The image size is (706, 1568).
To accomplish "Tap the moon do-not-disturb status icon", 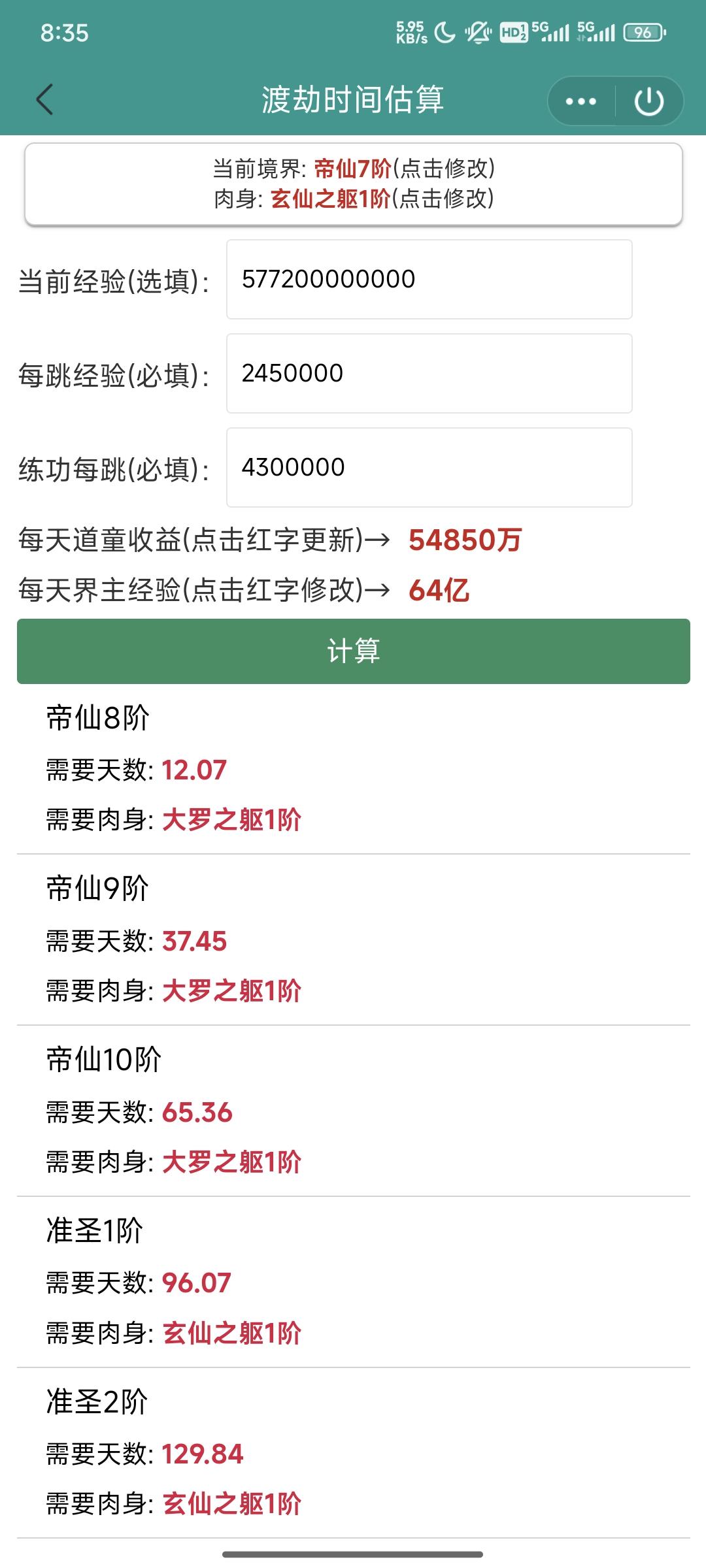I will pos(445,32).
